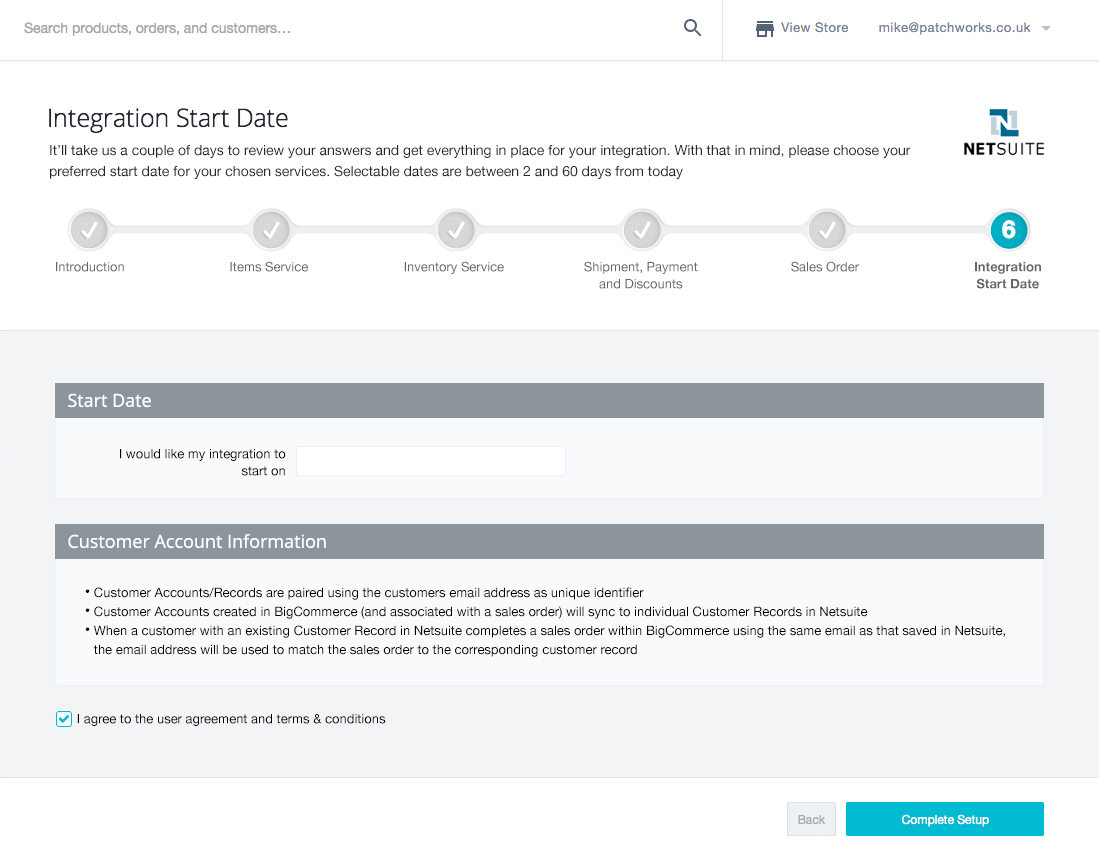Screen dimensions: 1099x867
Task: Go to Shipment, Payment and Discounts label
Action: point(641,275)
